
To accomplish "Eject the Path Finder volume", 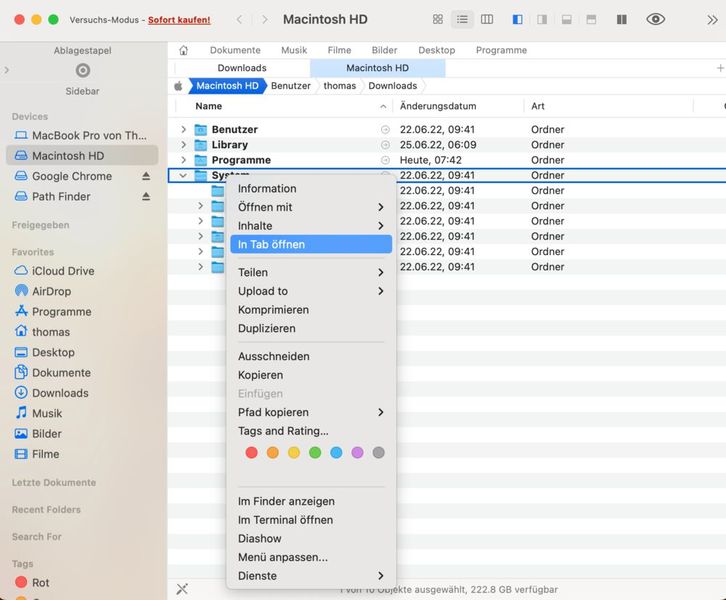I will [146, 196].
